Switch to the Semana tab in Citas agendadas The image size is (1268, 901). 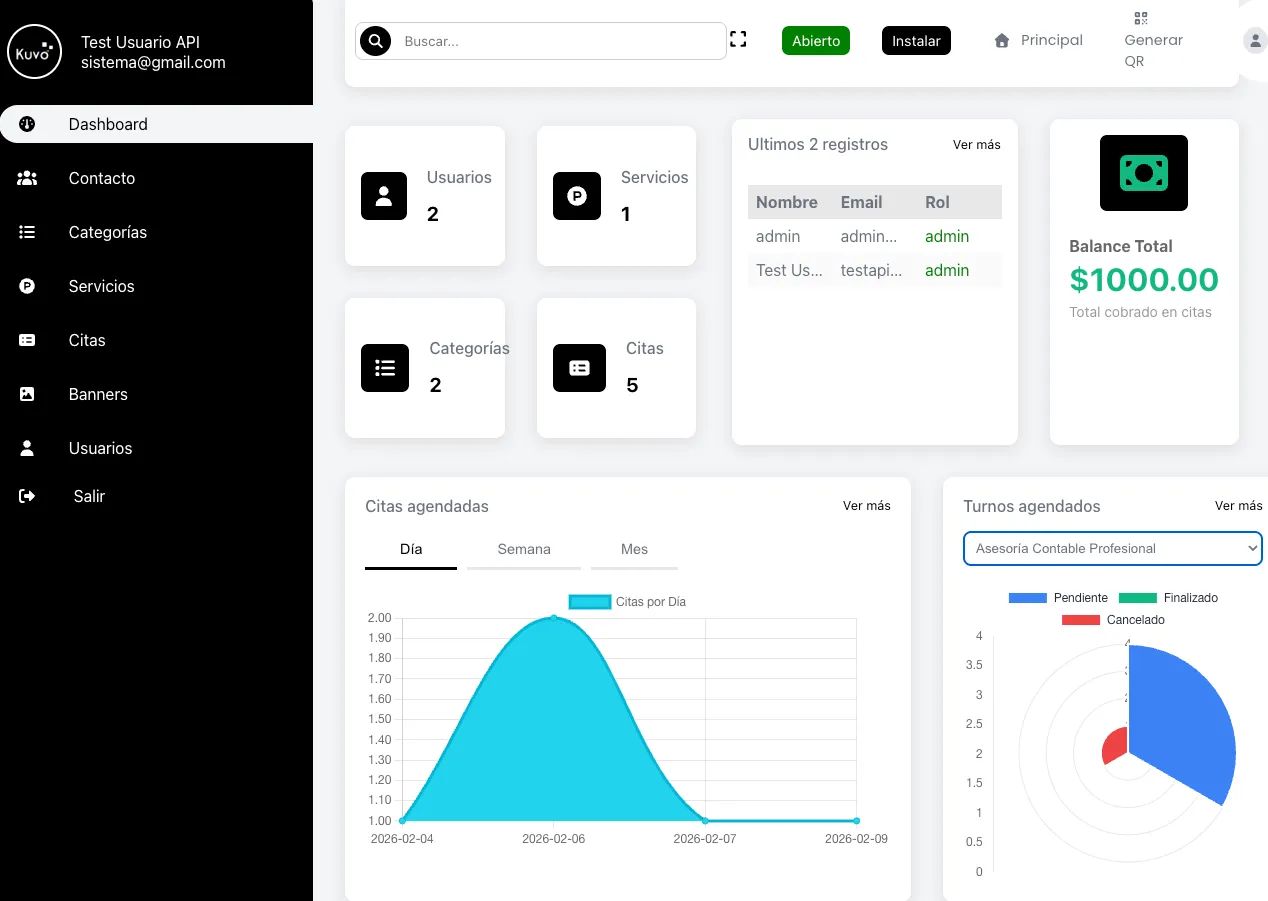point(522,549)
